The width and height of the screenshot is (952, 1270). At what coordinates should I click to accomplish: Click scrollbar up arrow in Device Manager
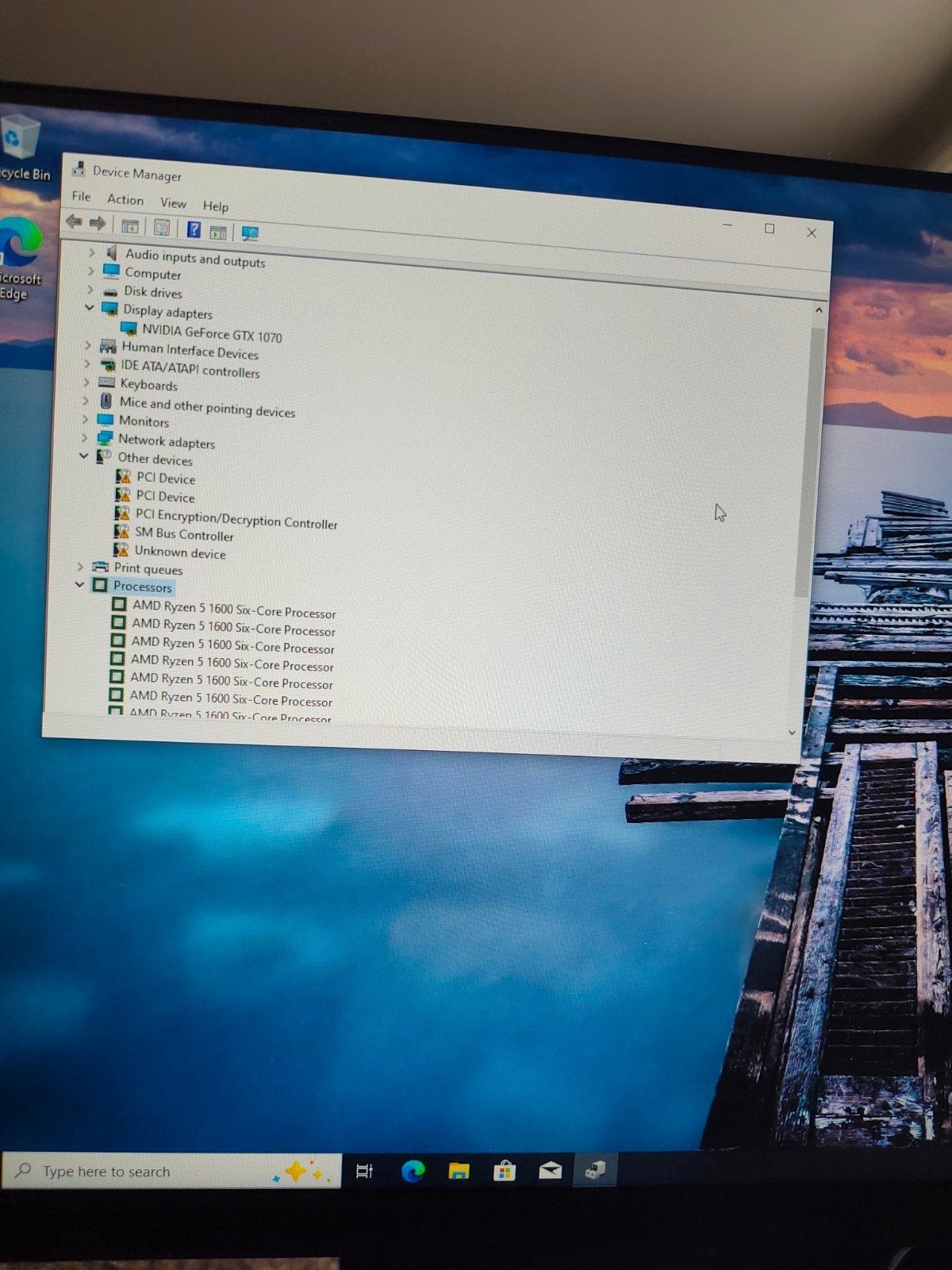click(819, 310)
